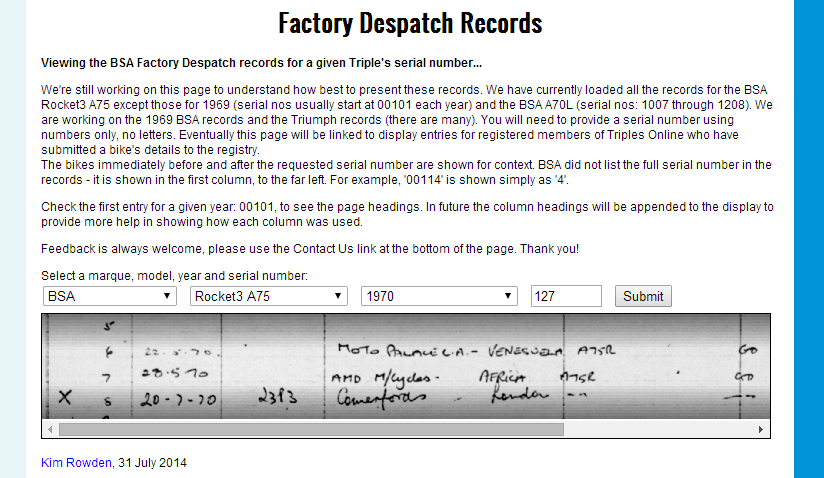This screenshot has width=824, height=478.
Task: Click the horizontal scrollbar right arrow
Action: pyautogui.click(x=760, y=429)
